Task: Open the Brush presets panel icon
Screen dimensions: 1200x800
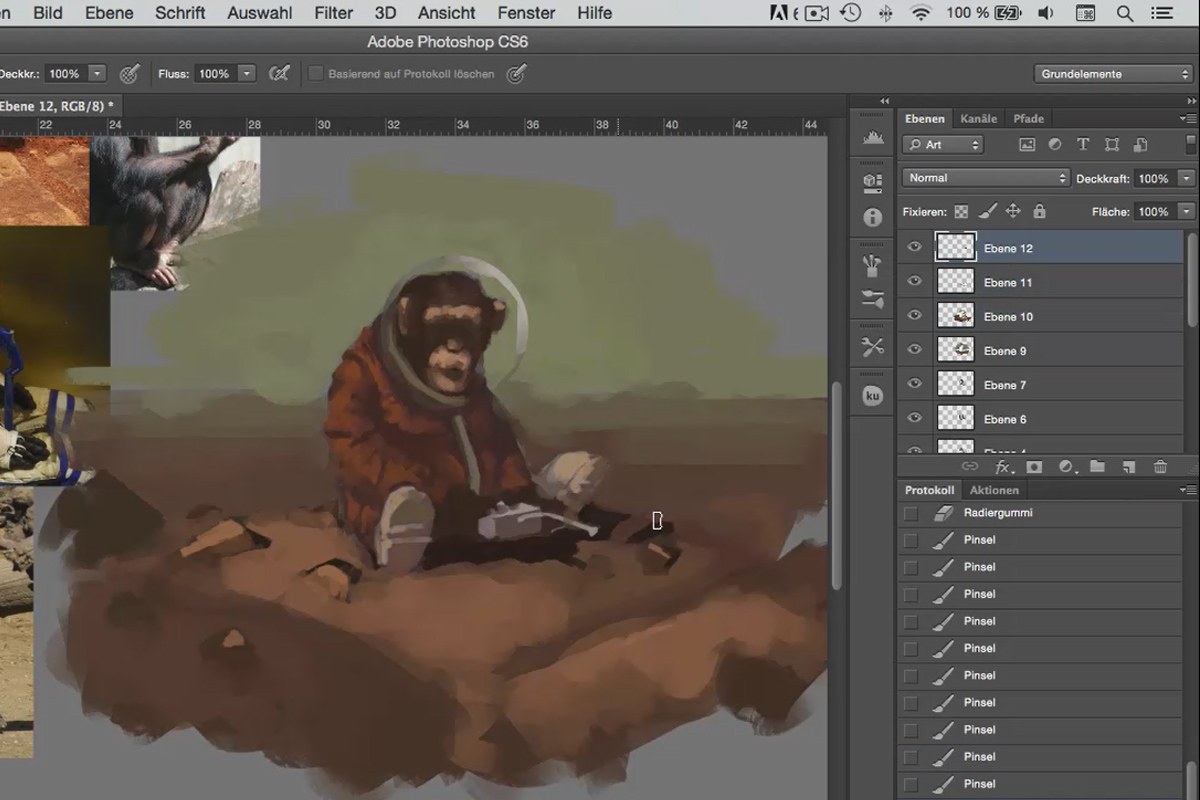Action: pyautogui.click(x=872, y=265)
